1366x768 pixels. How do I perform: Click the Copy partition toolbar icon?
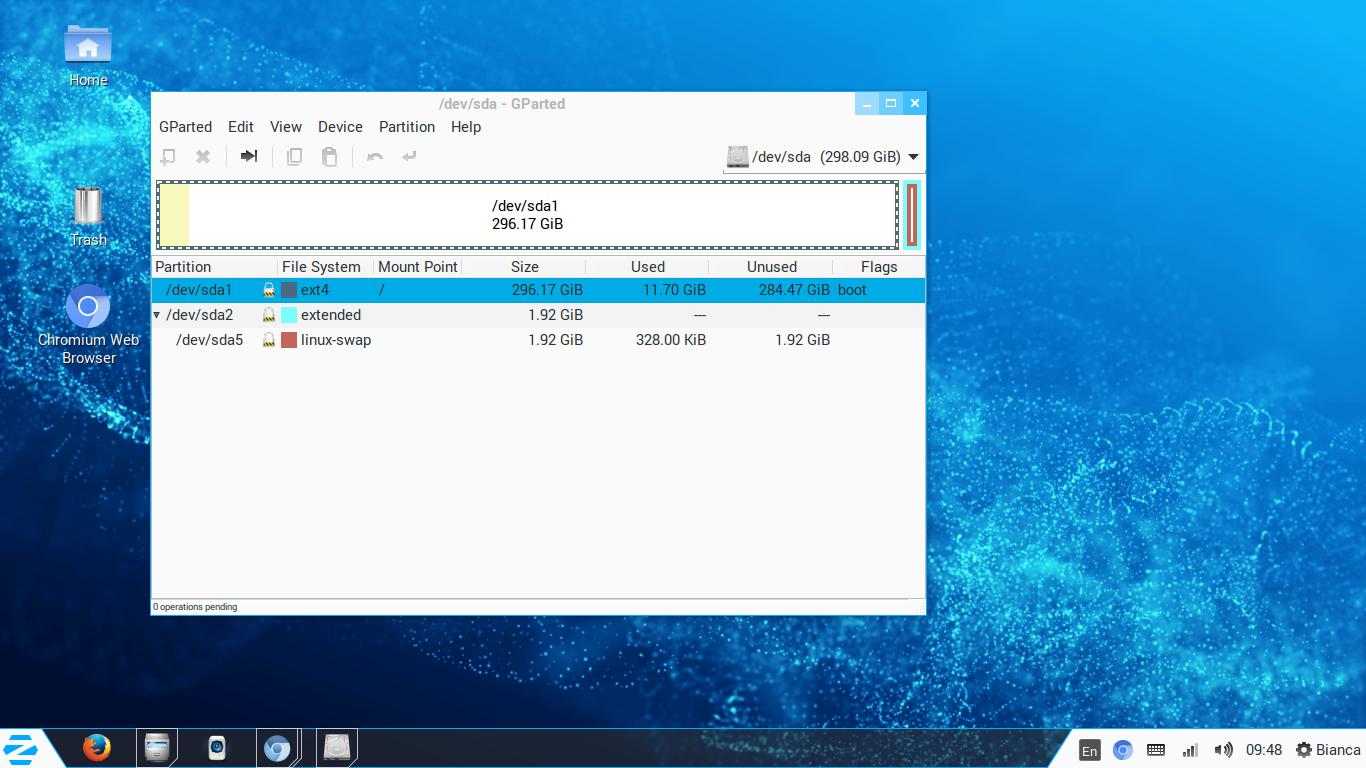(x=294, y=156)
